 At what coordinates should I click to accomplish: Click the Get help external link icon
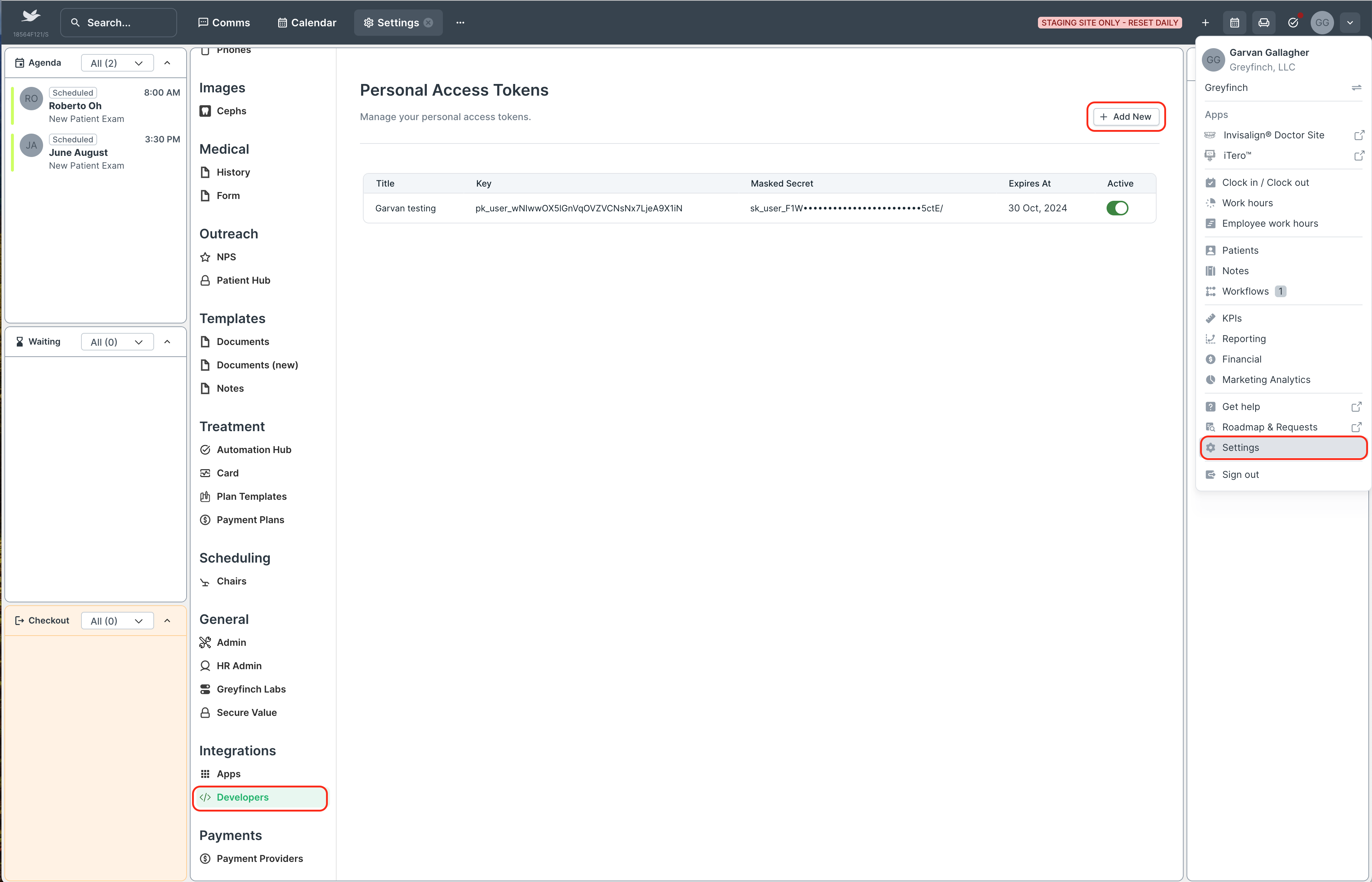(x=1356, y=407)
